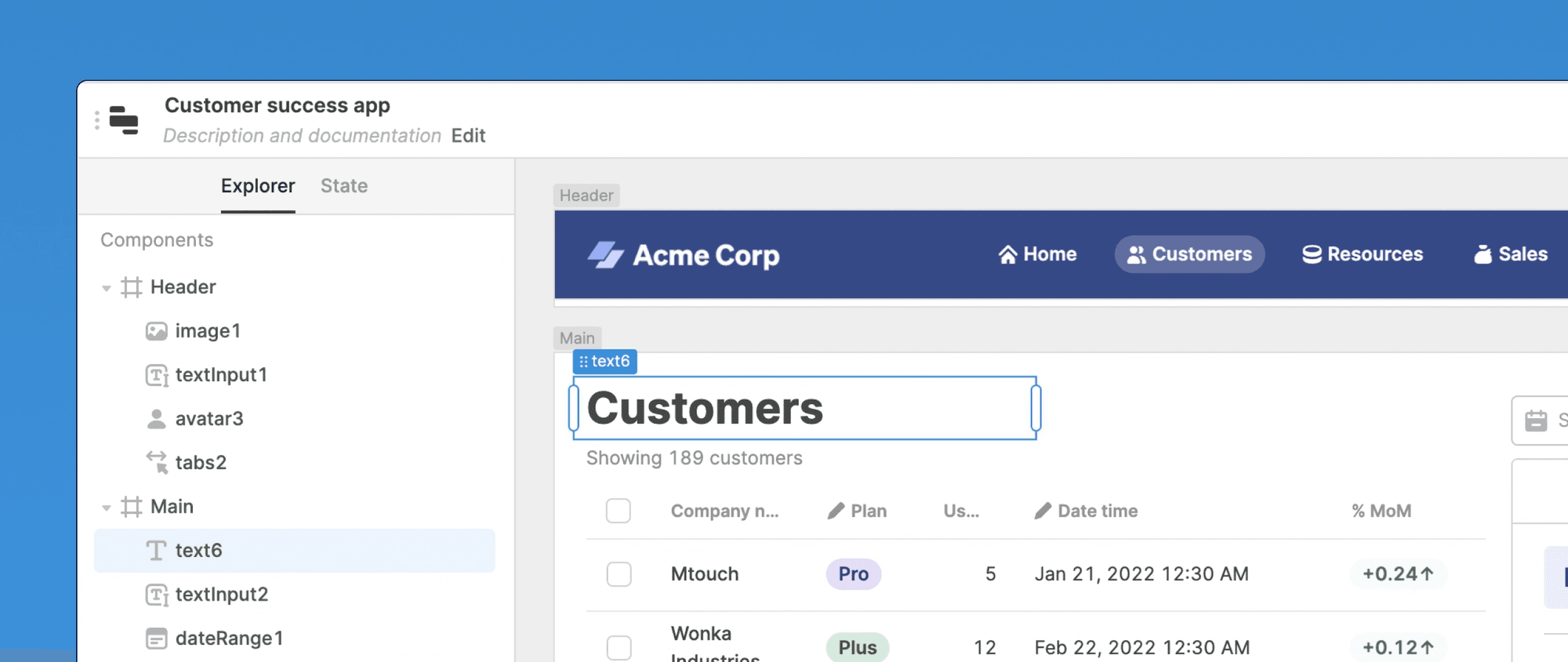Image resolution: width=1568 pixels, height=662 pixels.
Task: Click the dateRange1 component icon
Action: [x=156, y=638]
